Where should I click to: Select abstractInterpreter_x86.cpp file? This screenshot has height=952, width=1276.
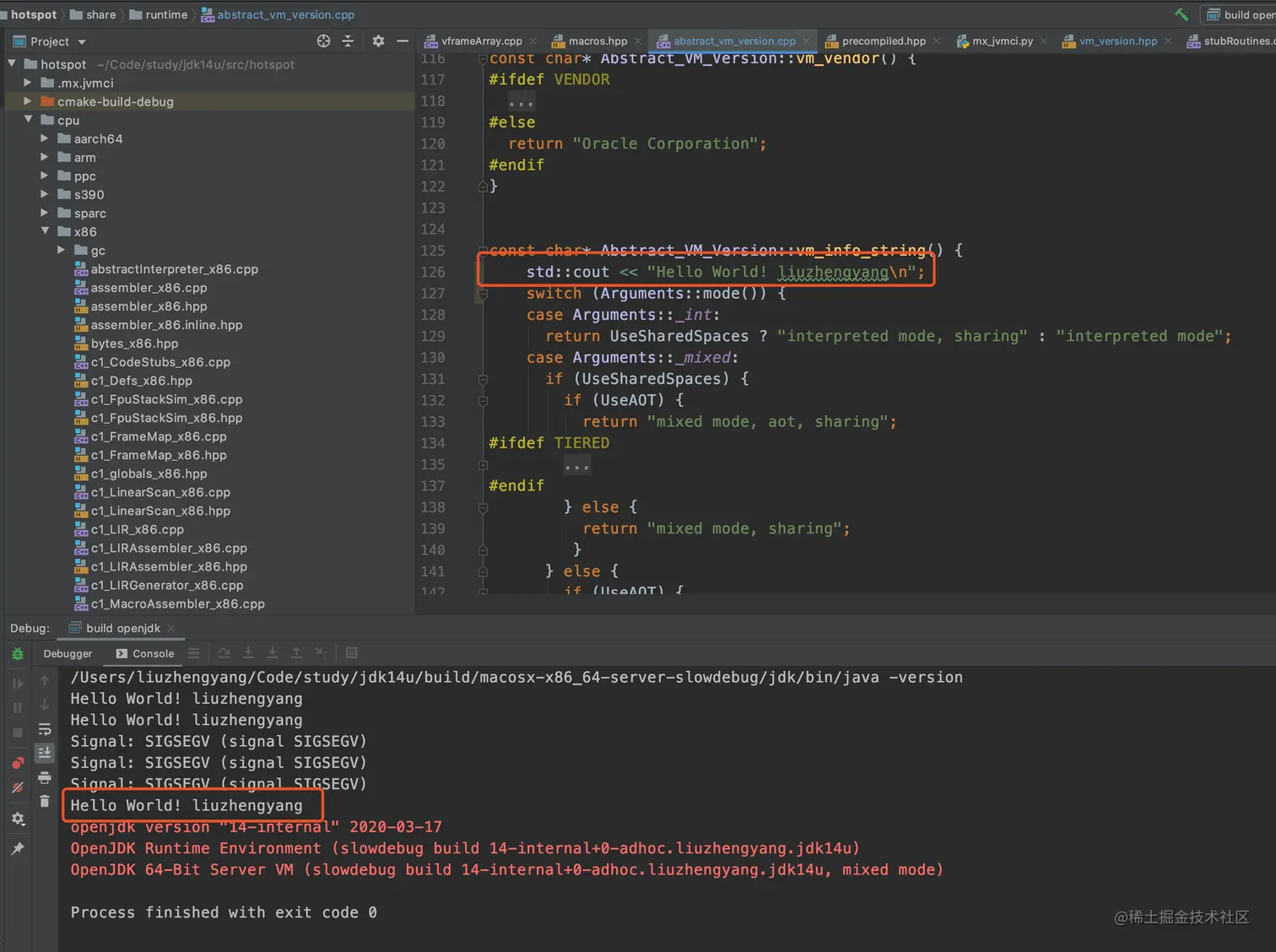[165, 269]
